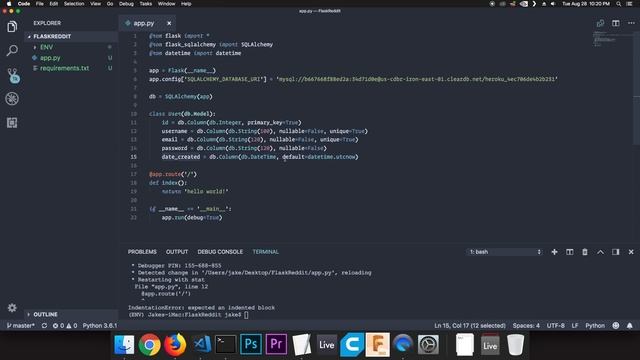640x360 pixels.
Task: Open the Help menu
Action: pos(186,4)
